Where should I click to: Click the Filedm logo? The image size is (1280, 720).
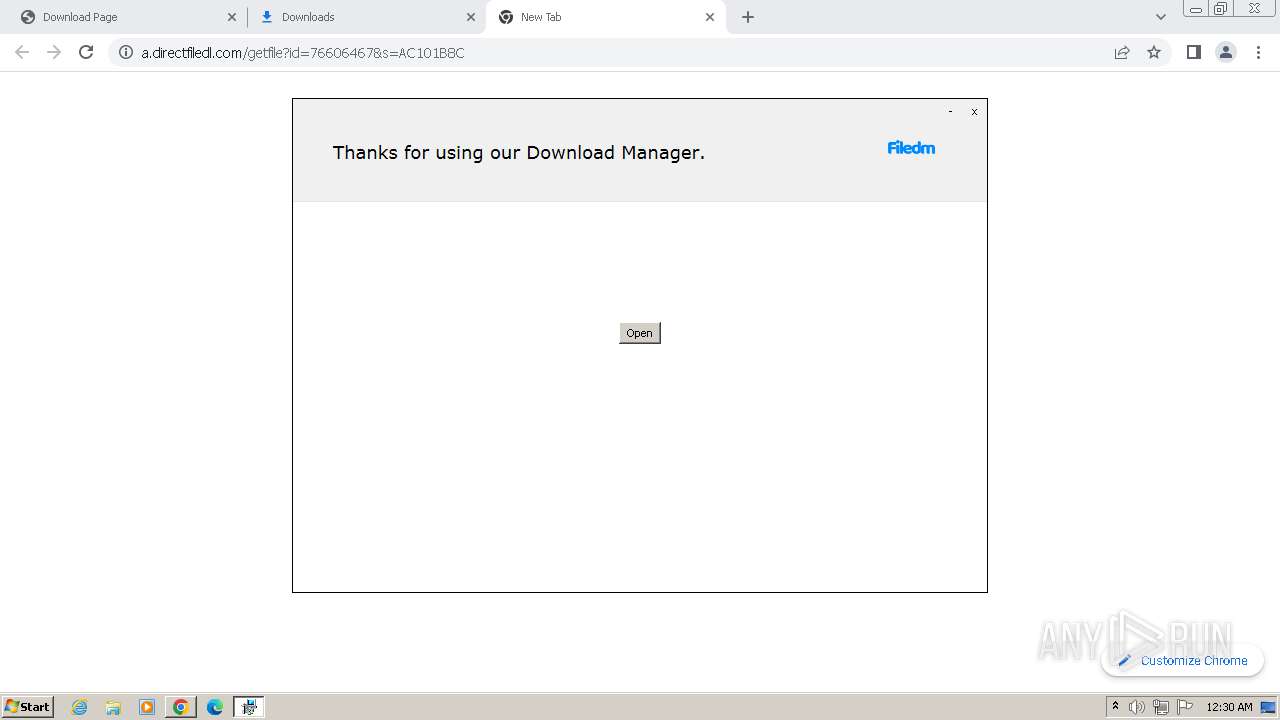pyautogui.click(x=911, y=148)
